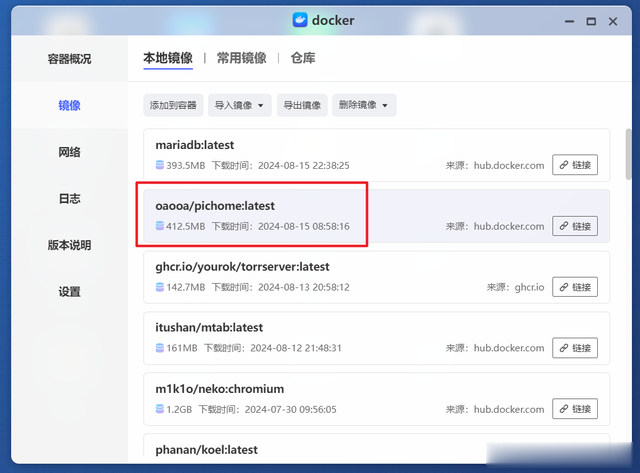This screenshot has width=640, height=473.
Task: Open 版本说明 in sidebar
Action: pos(69,245)
